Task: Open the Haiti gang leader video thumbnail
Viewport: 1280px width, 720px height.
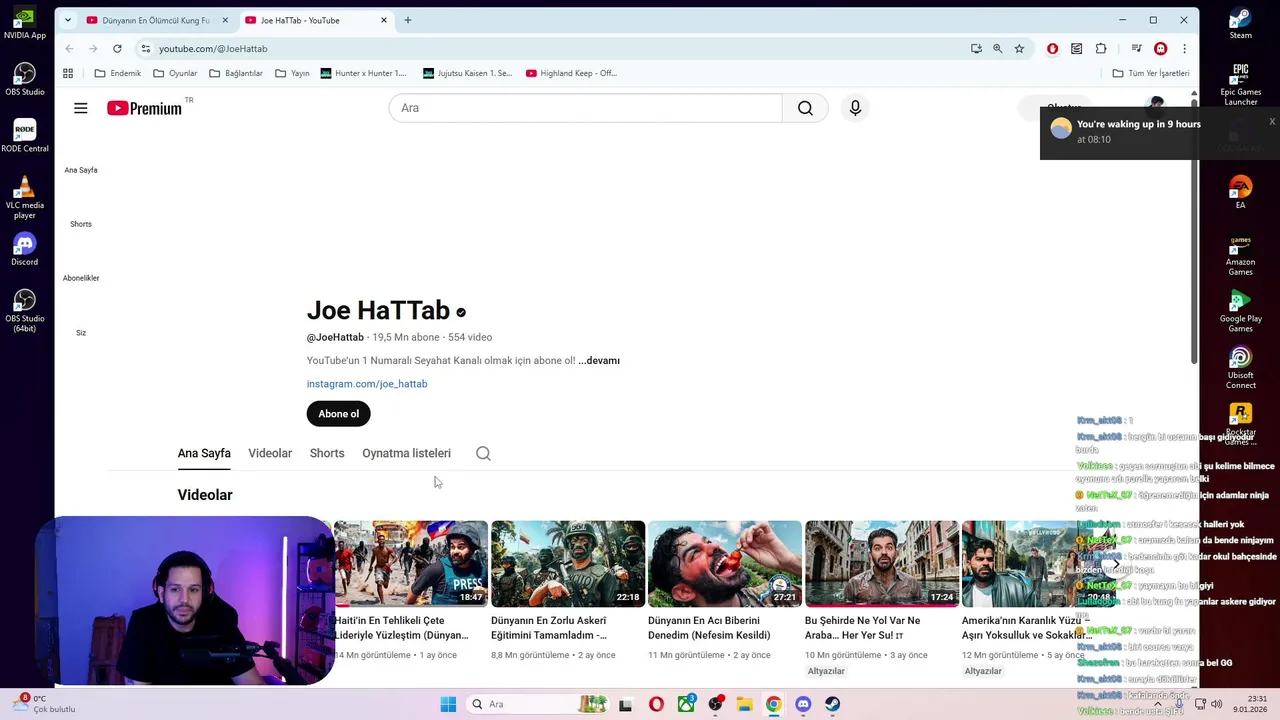Action: coord(411,564)
